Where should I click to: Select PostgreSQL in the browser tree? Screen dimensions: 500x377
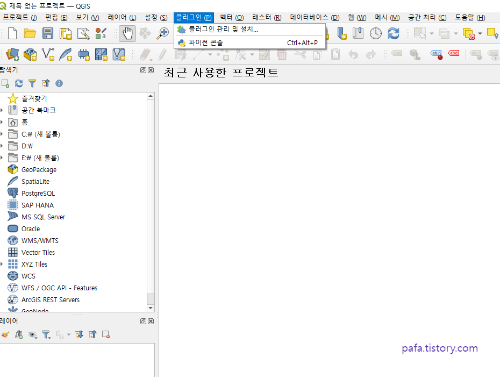coord(38,193)
